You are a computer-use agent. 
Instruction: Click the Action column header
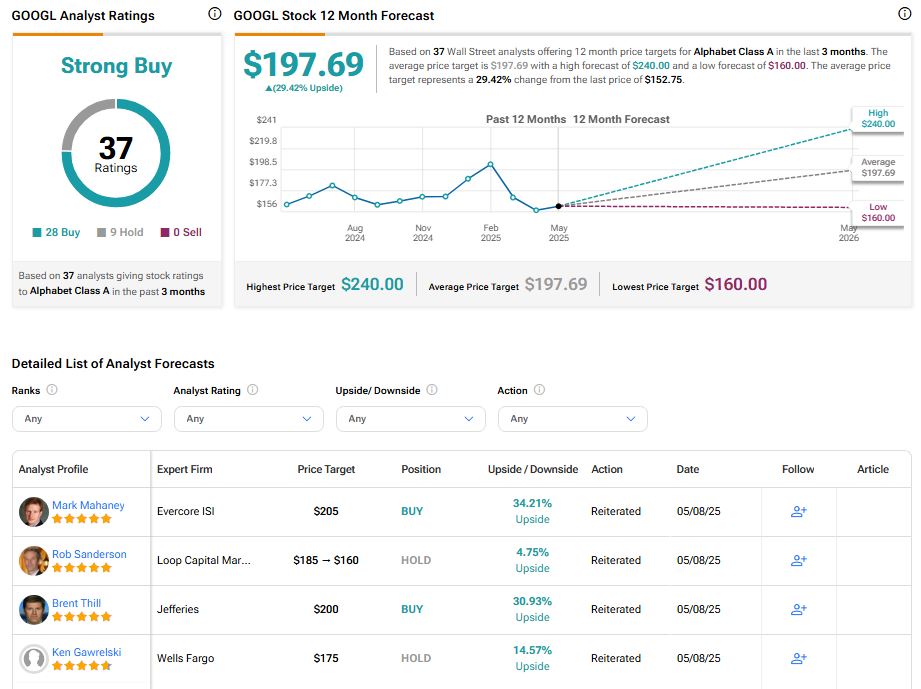click(607, 469)
